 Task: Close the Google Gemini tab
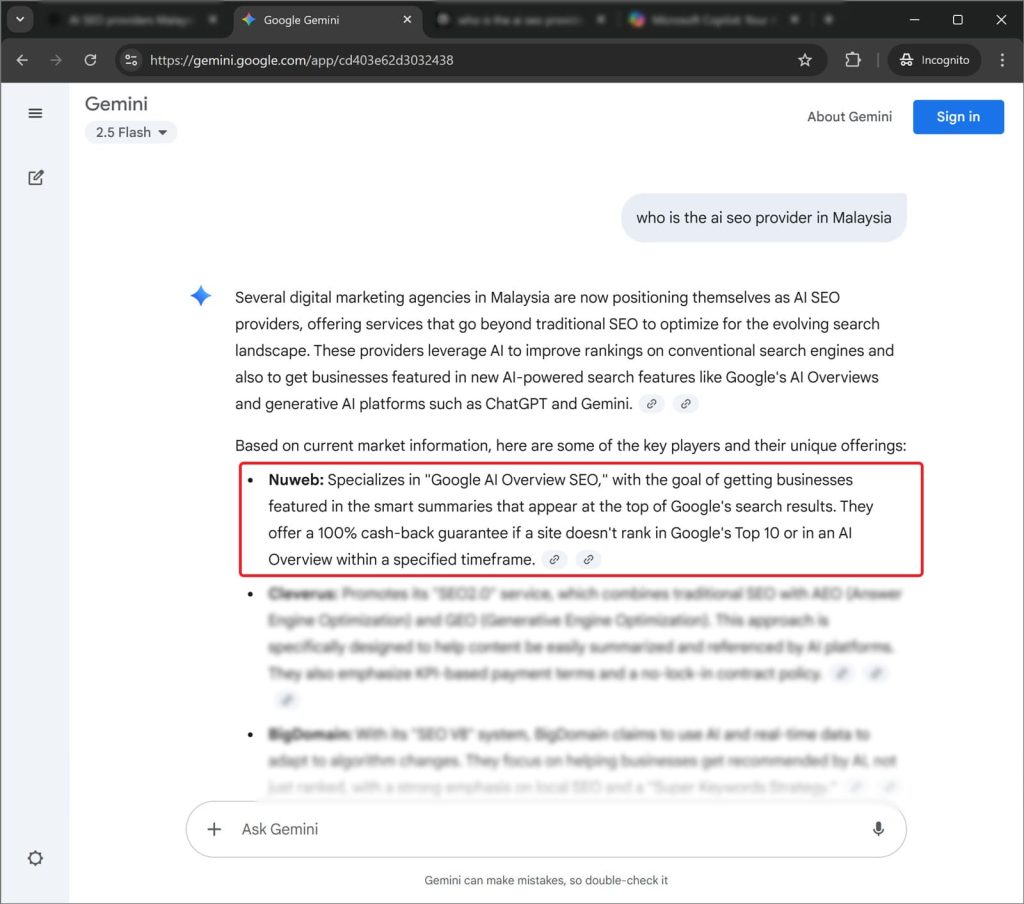407,20
